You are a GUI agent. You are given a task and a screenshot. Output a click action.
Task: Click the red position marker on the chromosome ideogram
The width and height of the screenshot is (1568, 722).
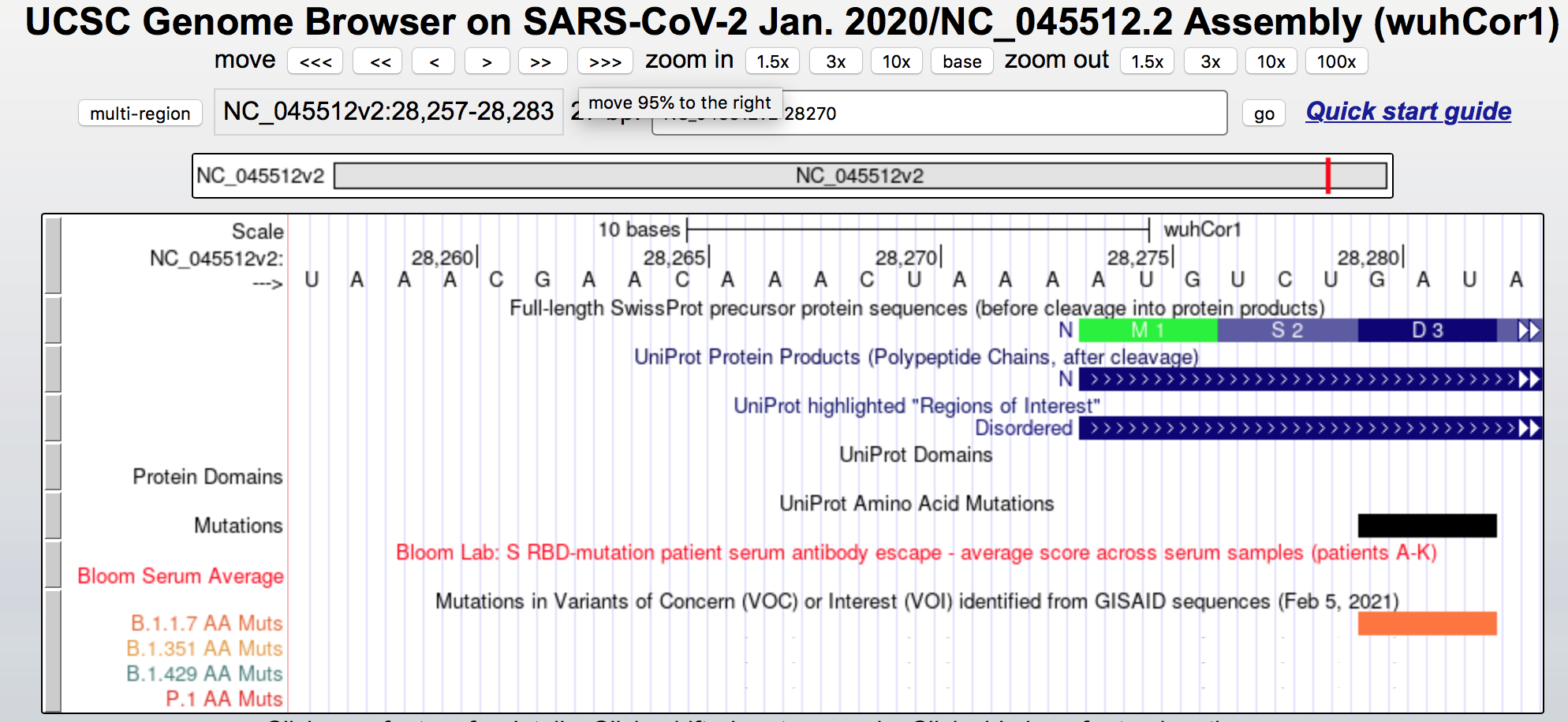pos(1328,175)
